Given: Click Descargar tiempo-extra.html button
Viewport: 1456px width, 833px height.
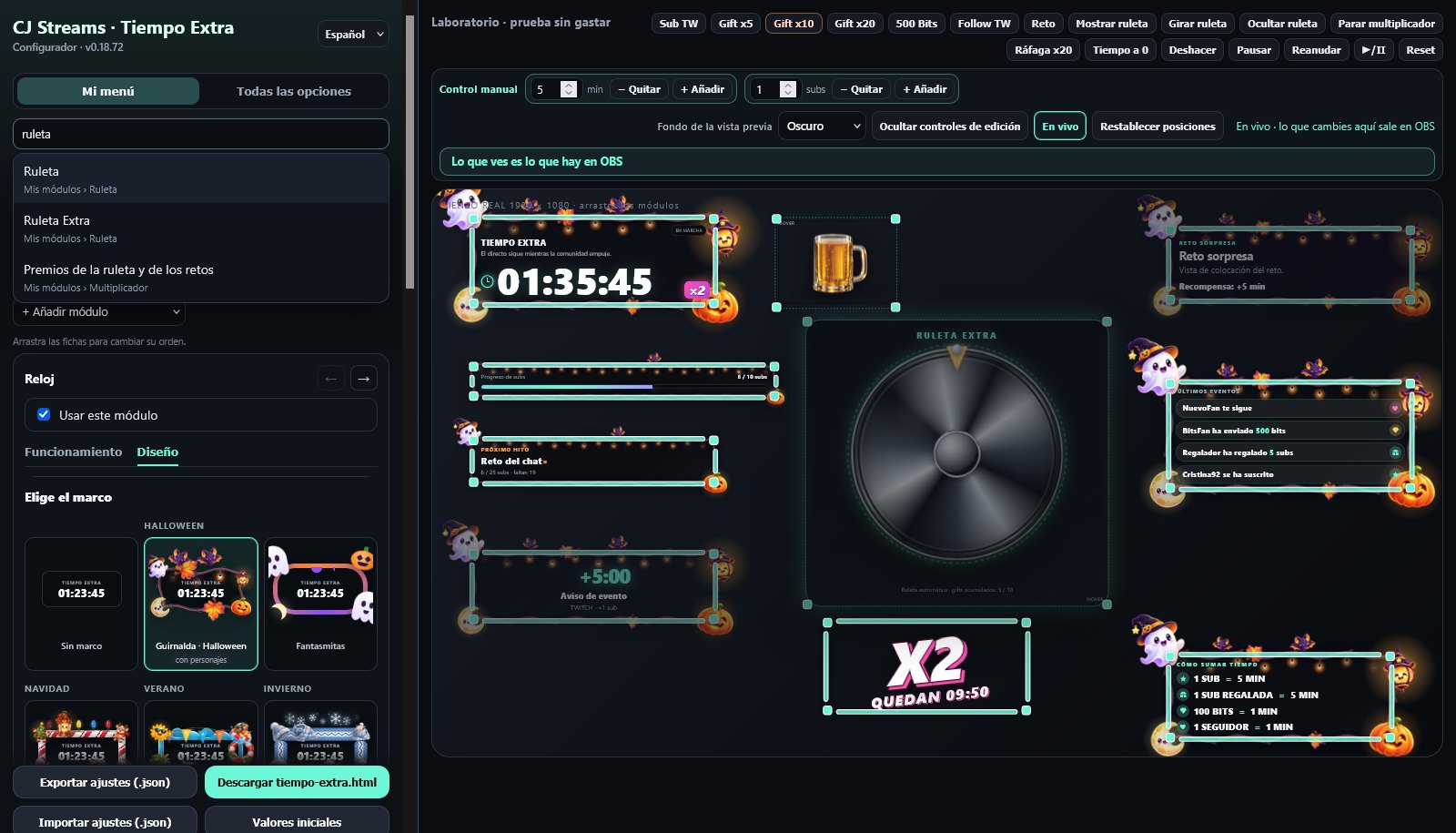Looking at the screenshot, I should [x=297, y=782].
